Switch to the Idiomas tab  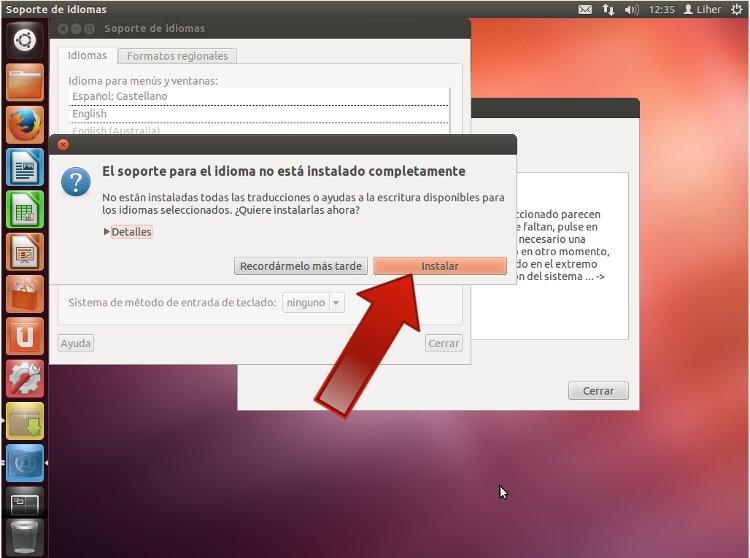pos(87,55)
